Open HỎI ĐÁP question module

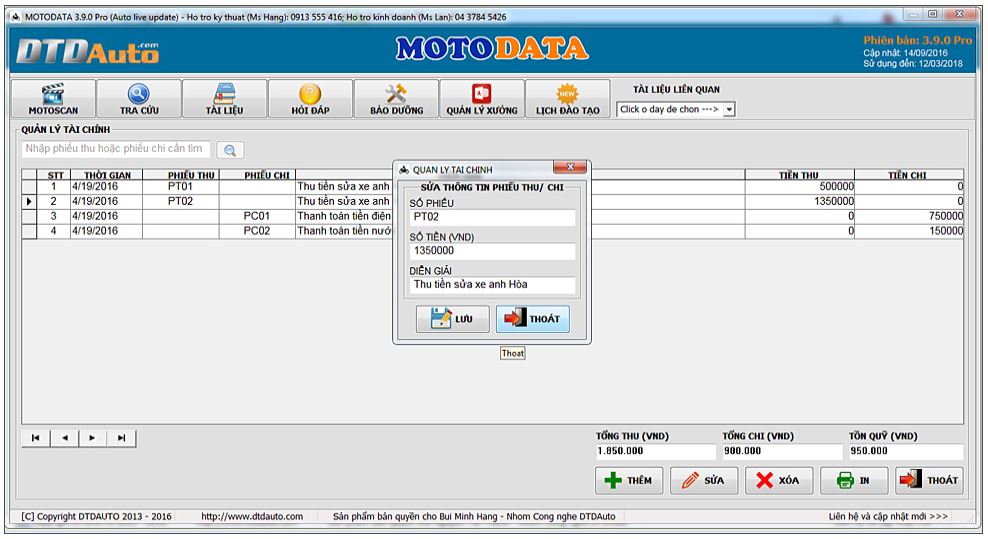pos(310,99)
